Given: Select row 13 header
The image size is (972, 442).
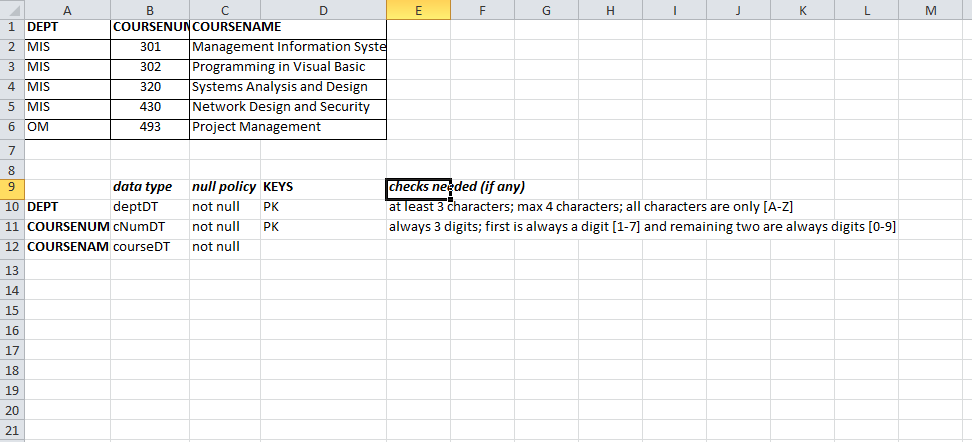Looking at the screenshot, I should coord(12,270).
